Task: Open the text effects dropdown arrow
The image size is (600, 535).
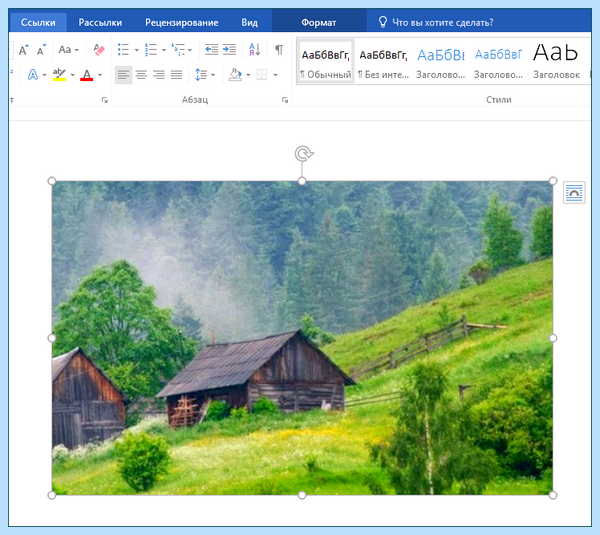Action: click(x=45, y=75)
